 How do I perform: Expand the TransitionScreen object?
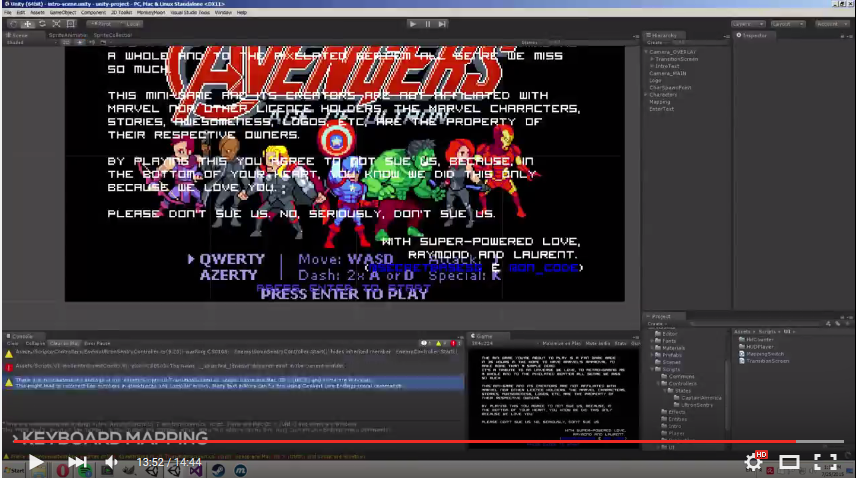tap(652, 59)
